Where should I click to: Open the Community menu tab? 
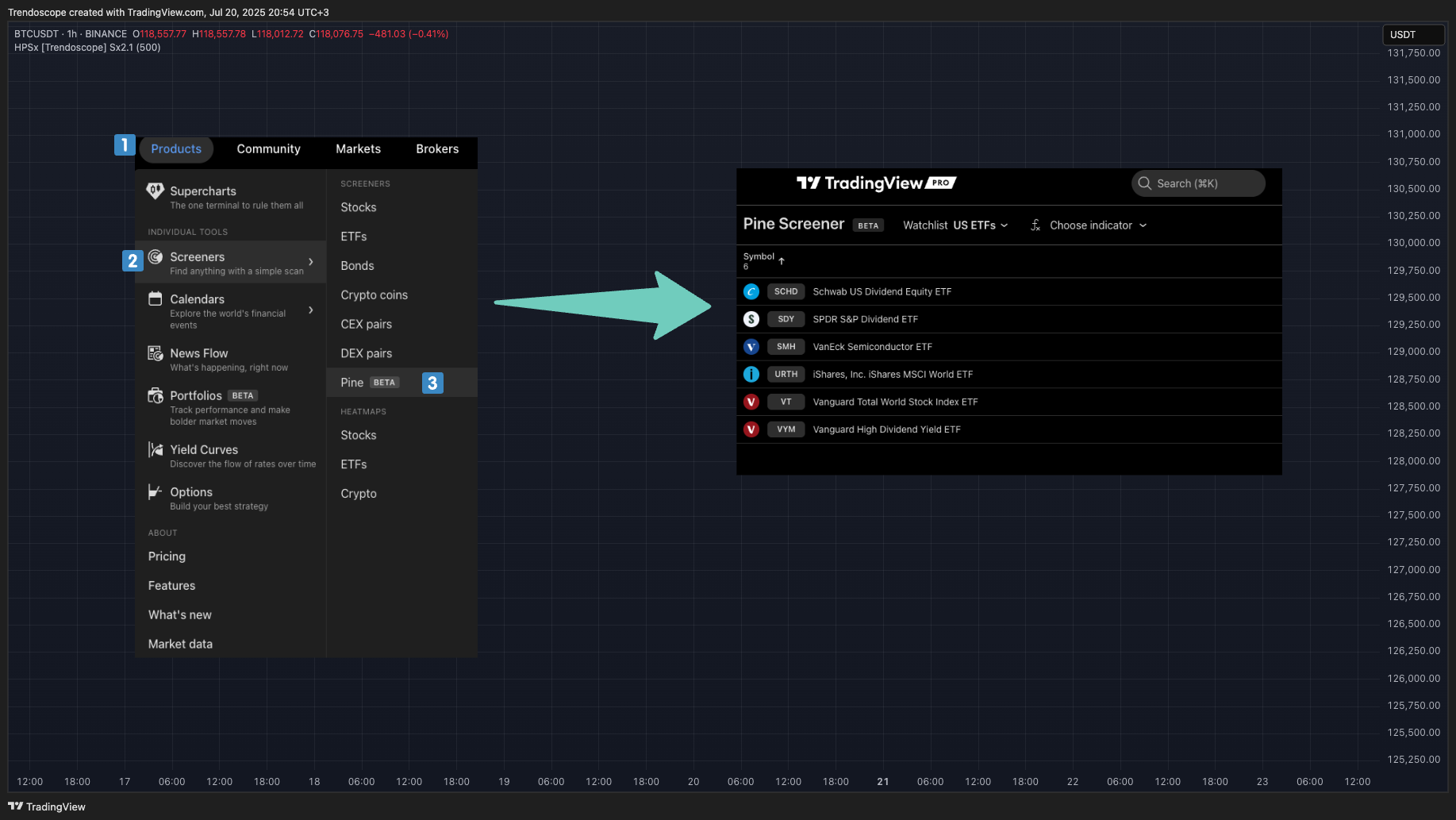[268, 149]
